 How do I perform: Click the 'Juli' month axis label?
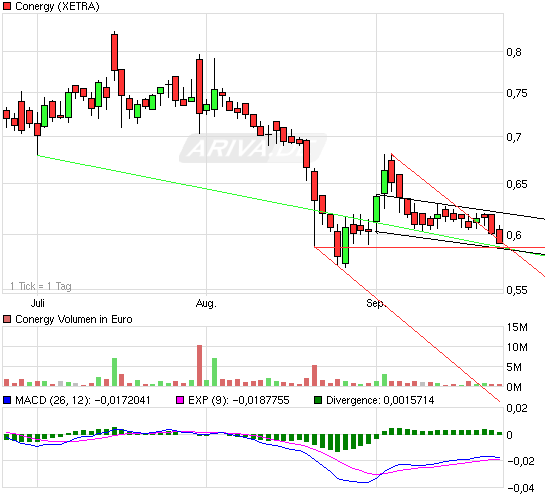[38, 303]
